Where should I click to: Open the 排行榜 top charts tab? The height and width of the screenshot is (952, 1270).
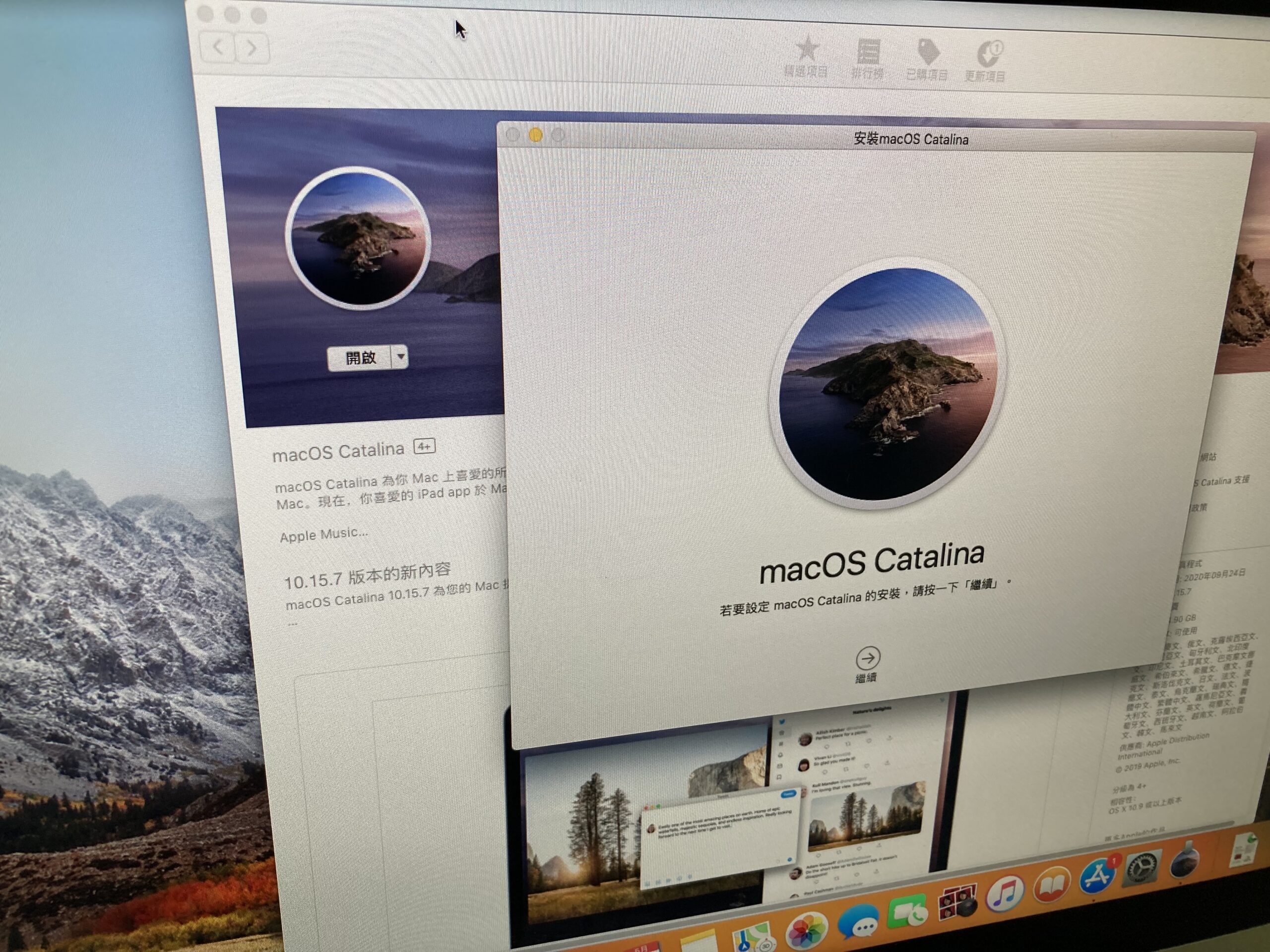pyautogui.click(x=868, y=59)
